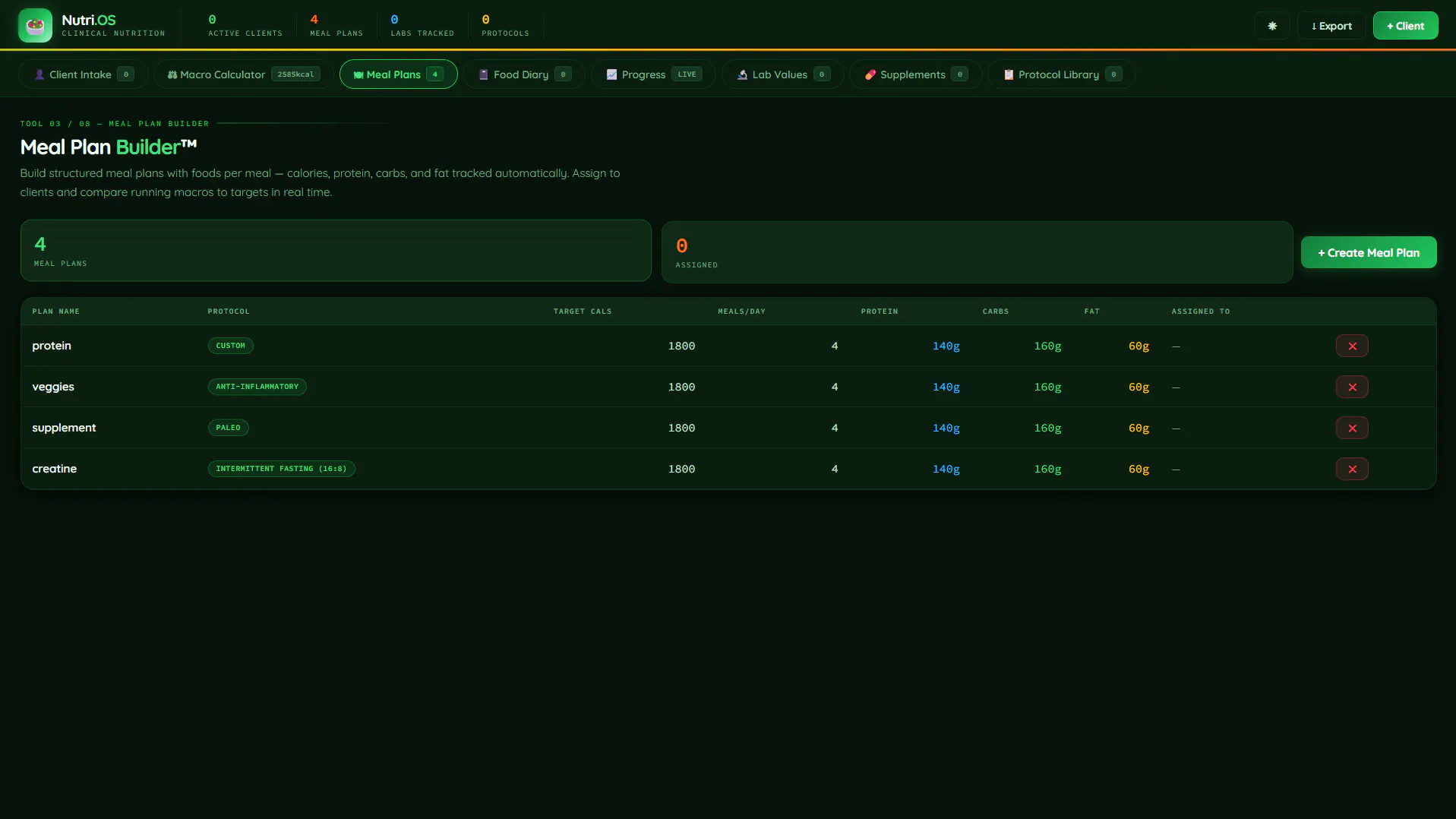This screenshot has height=819, width=1456.
Task: Open the Protocol Library tab
Action: (1061, 74)
